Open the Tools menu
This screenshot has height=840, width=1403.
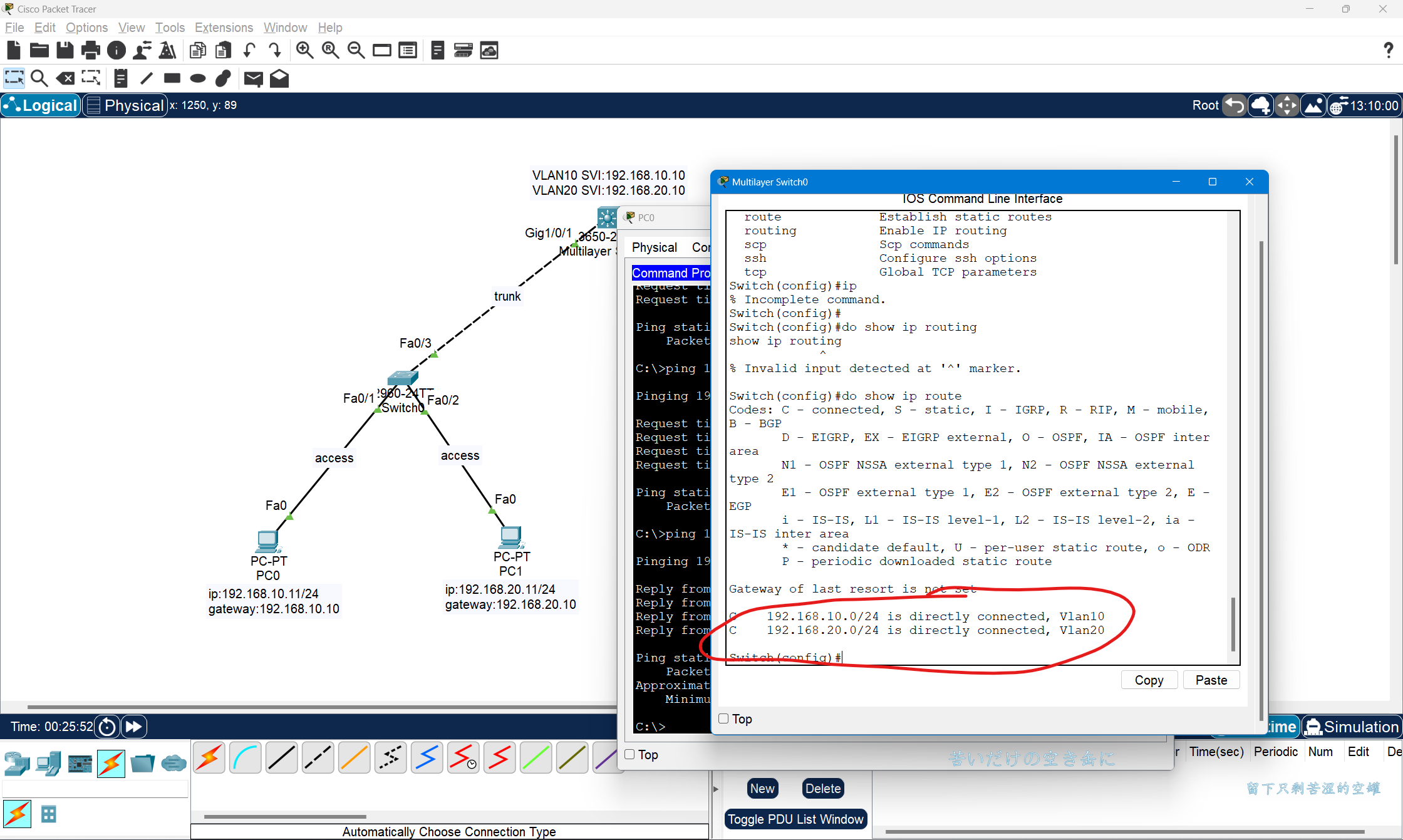pos(170,28)
